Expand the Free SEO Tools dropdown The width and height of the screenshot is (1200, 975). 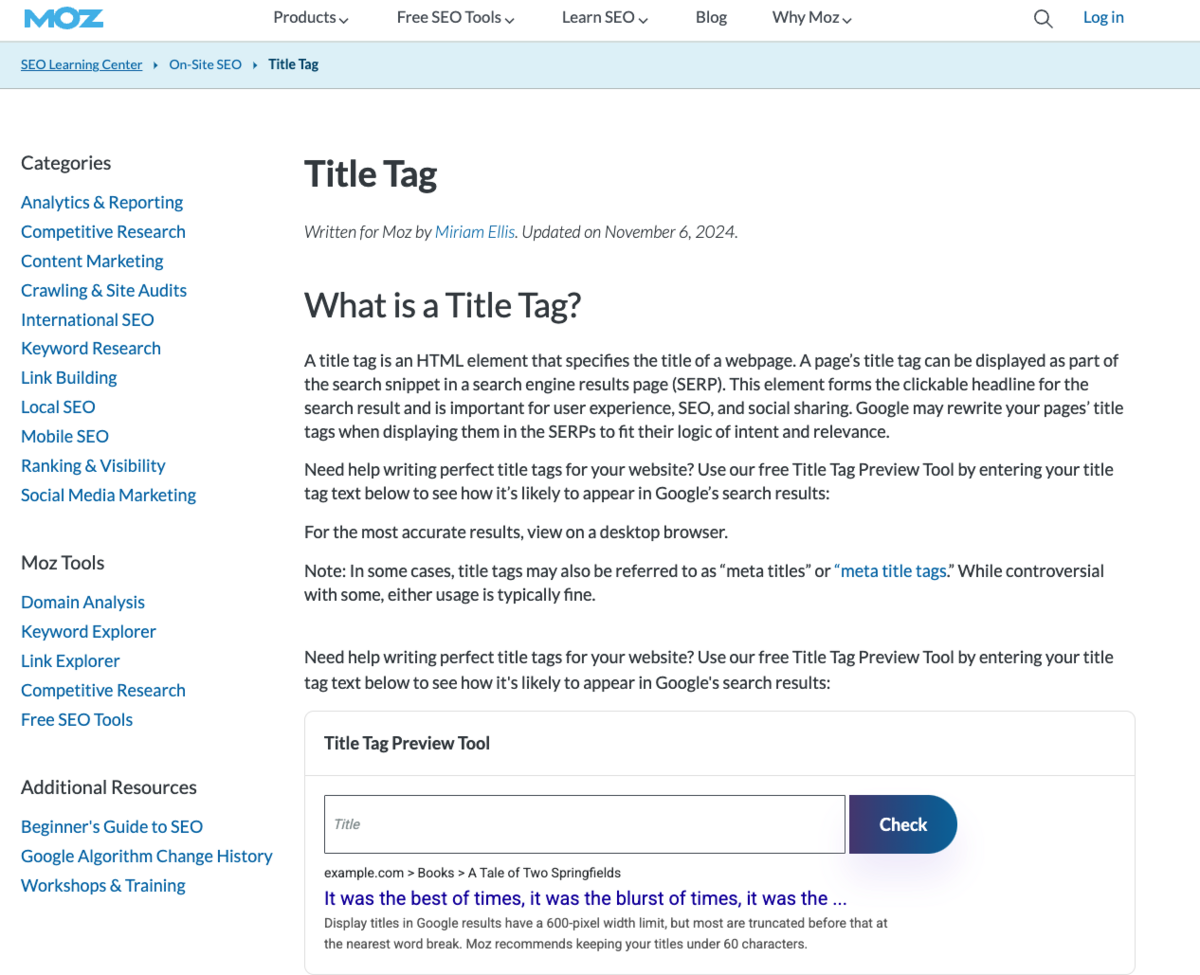[455, 17]
